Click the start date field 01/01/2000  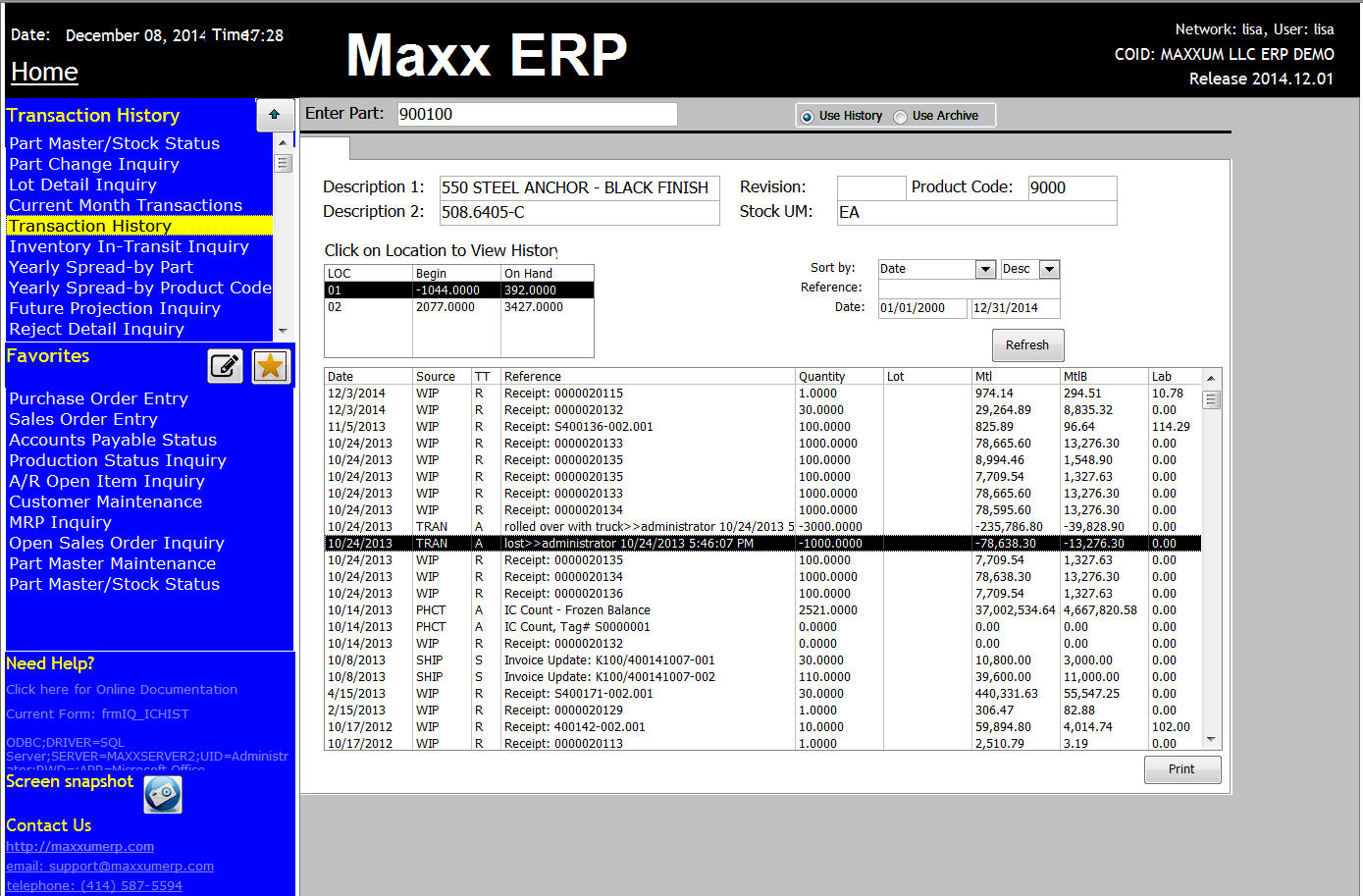coord(922,308)
